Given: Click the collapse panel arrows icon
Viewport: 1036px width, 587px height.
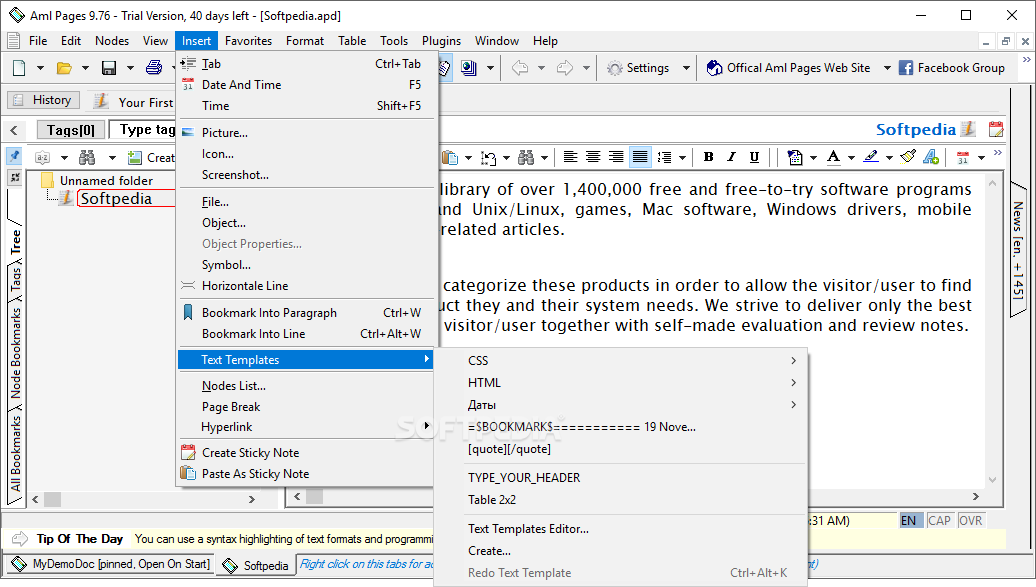Looking at the screenshot, I should [15, 177].
